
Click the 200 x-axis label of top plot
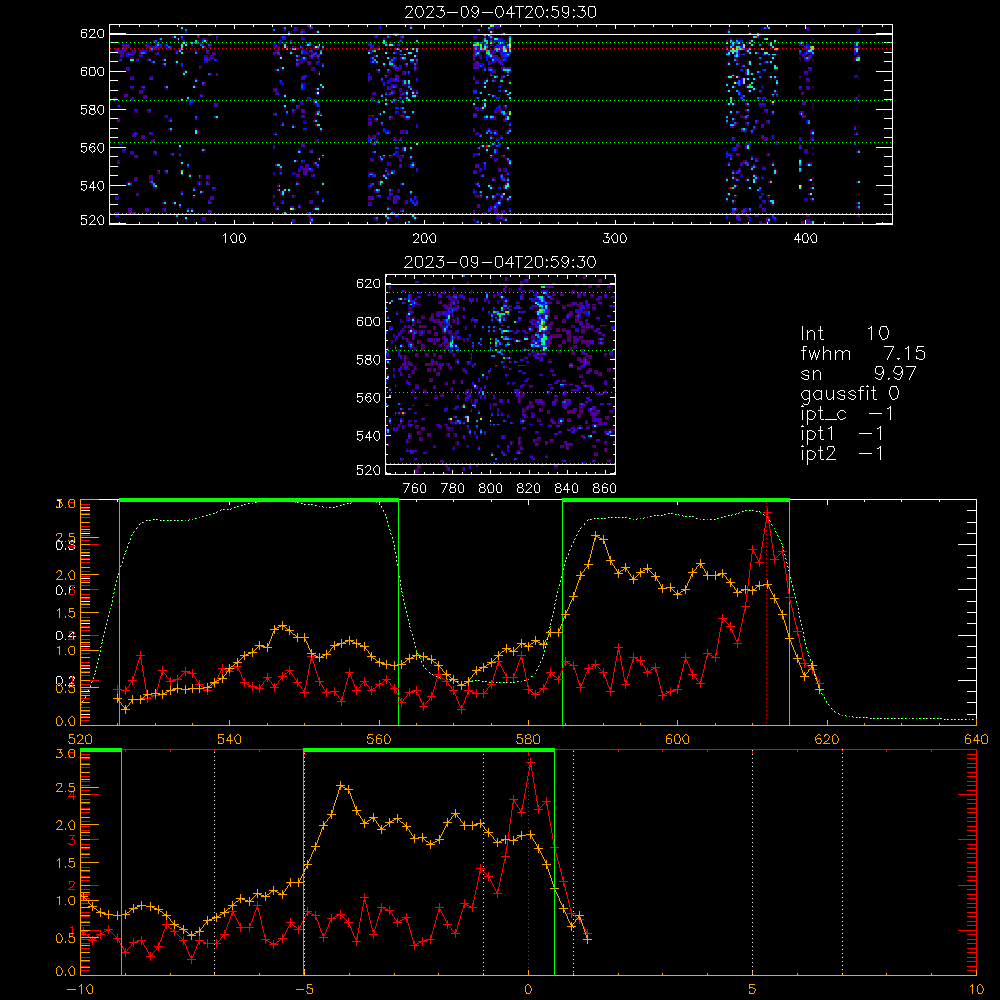pyautogui.click(x=424, y=239)
